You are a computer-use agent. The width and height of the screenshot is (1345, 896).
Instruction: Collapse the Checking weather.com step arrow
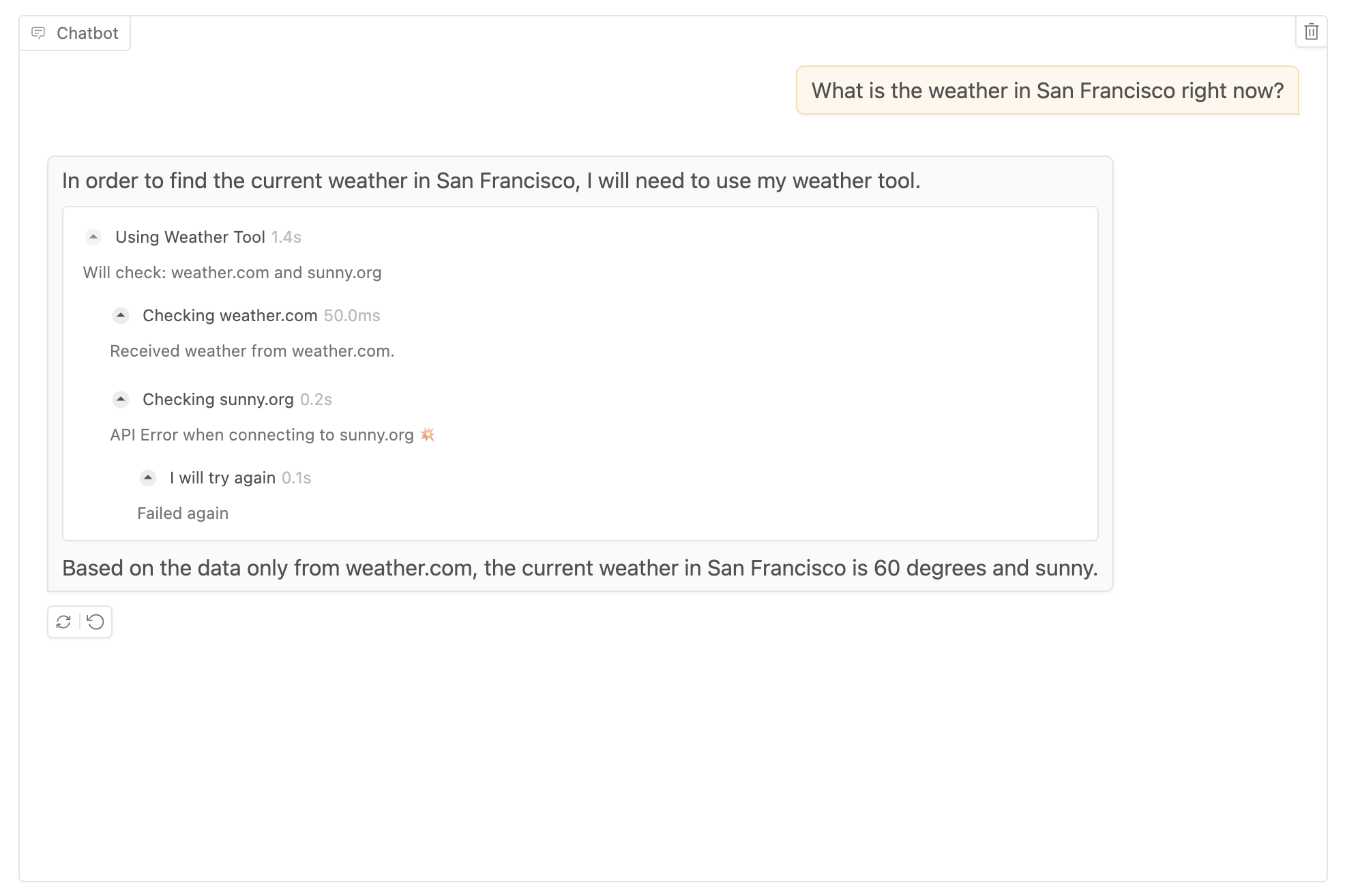[x=121, y=315]
